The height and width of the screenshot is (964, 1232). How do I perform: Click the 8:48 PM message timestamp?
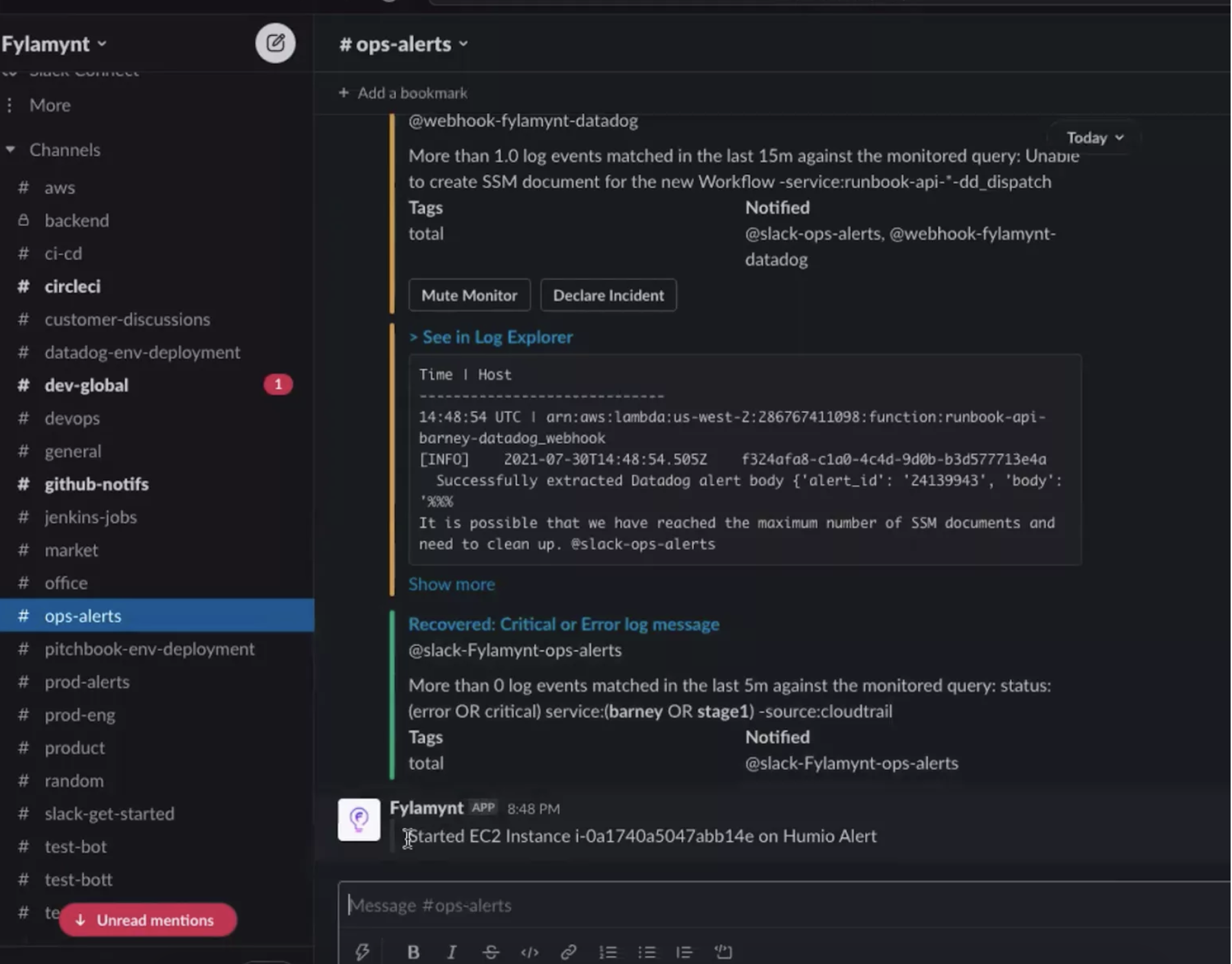point(533,809)
